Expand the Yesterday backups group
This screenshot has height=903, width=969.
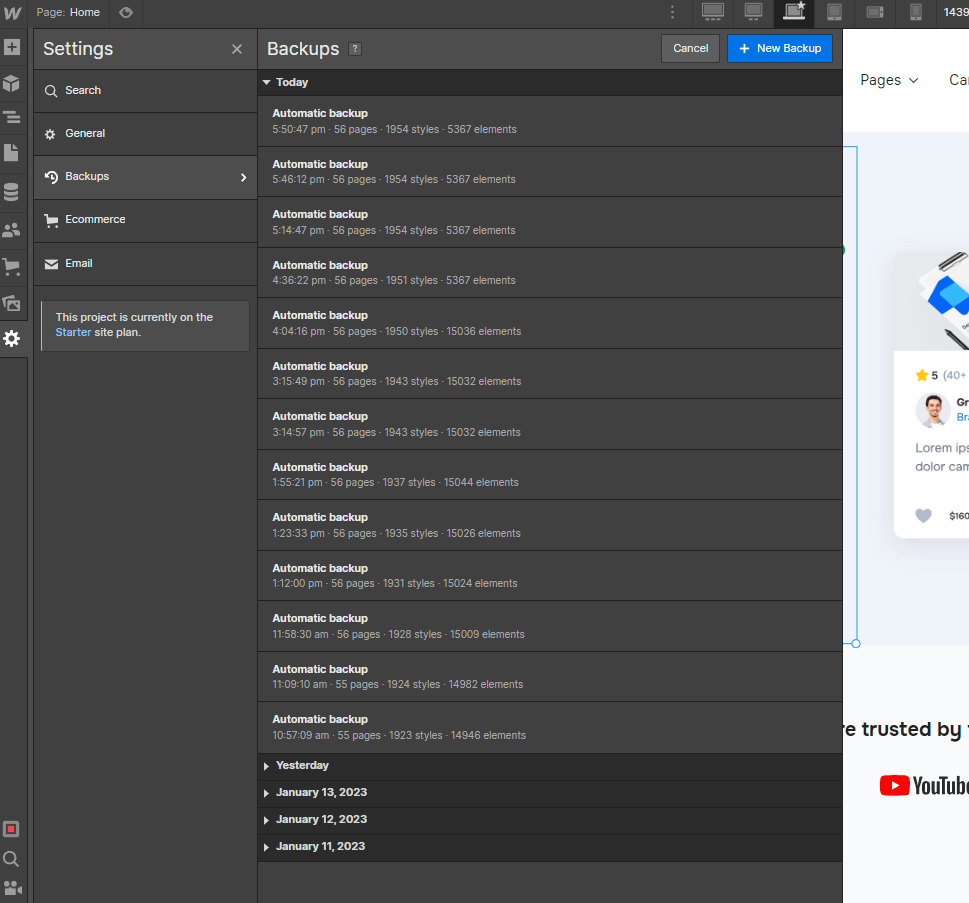coord(301,765)
